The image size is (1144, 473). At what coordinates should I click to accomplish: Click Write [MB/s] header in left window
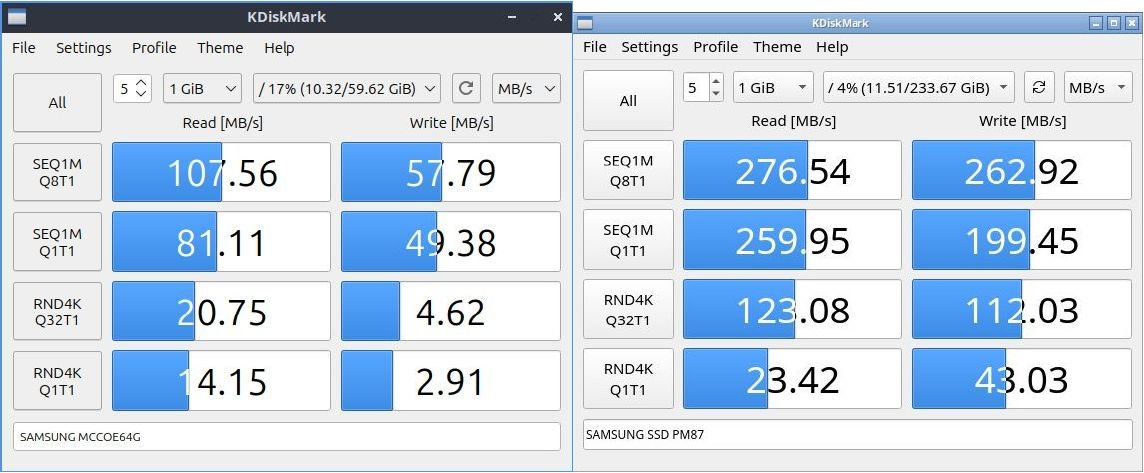(451, 123)
